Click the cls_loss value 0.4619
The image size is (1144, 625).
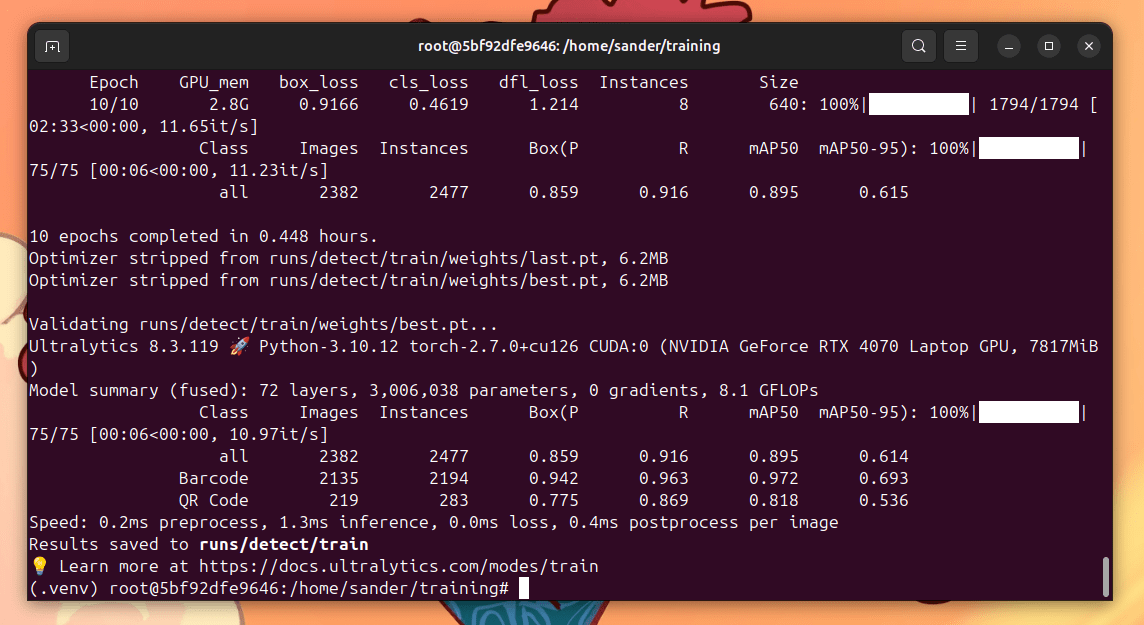click(438, 104)
